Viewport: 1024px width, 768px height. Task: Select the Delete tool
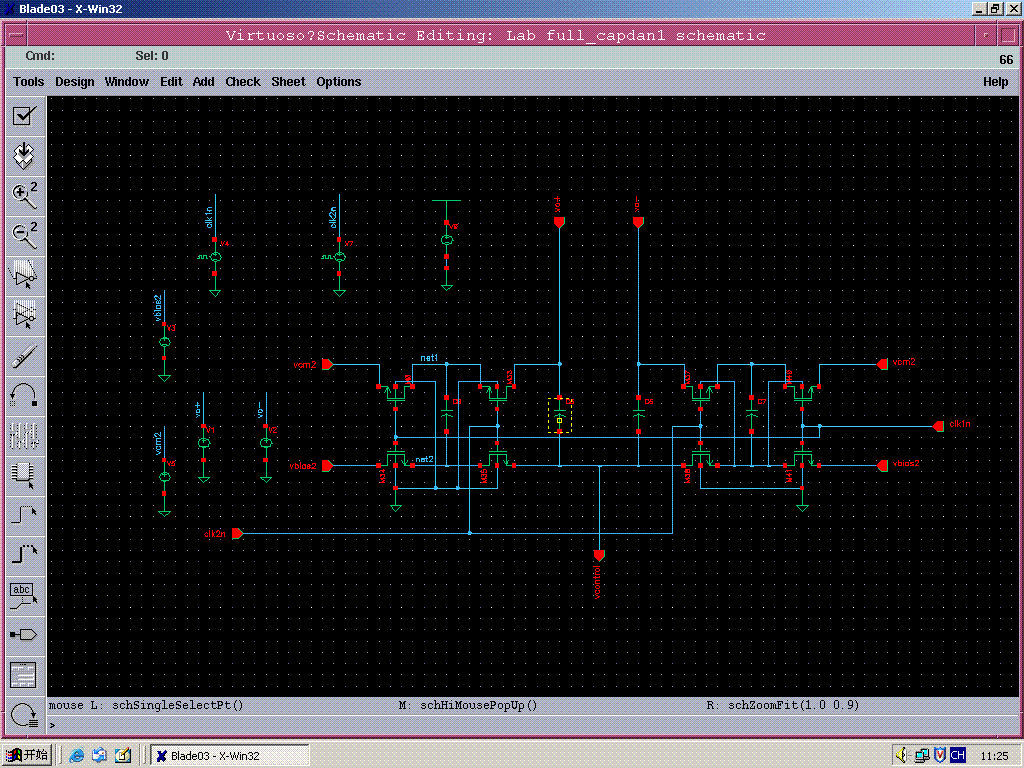pos(24,355)
